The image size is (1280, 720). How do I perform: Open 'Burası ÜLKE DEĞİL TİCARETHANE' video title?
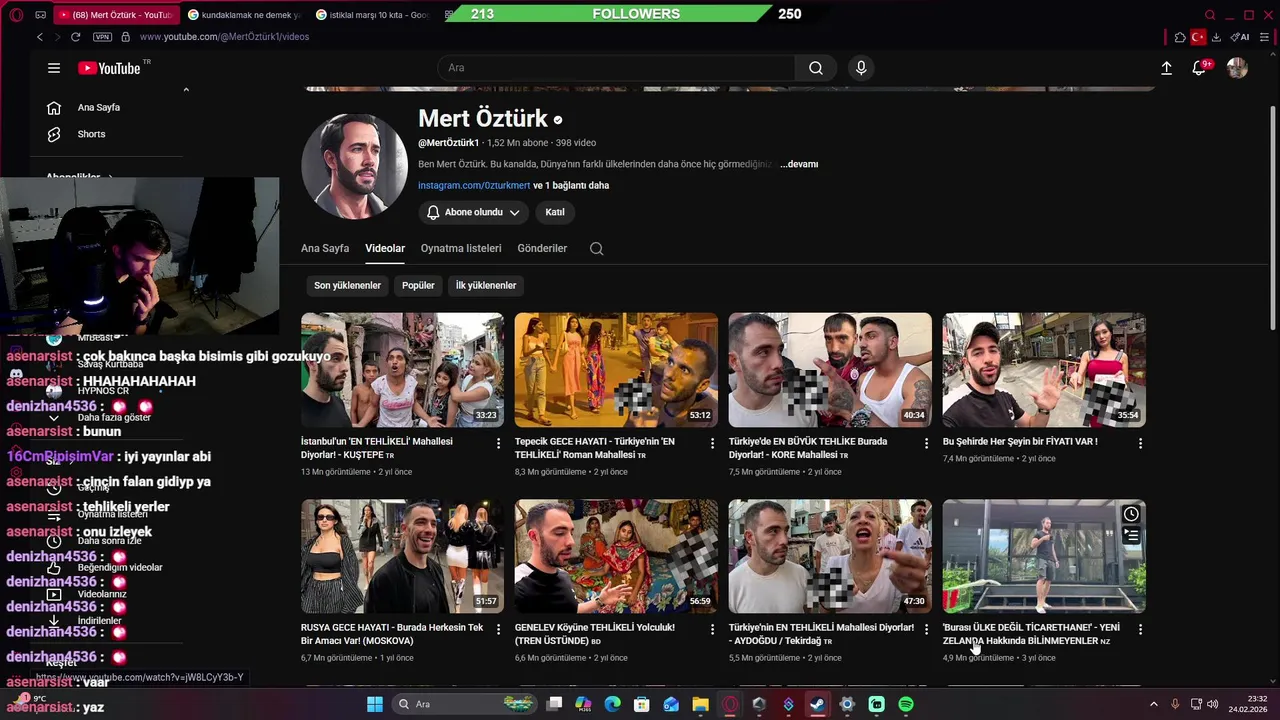pos(1031,634)
